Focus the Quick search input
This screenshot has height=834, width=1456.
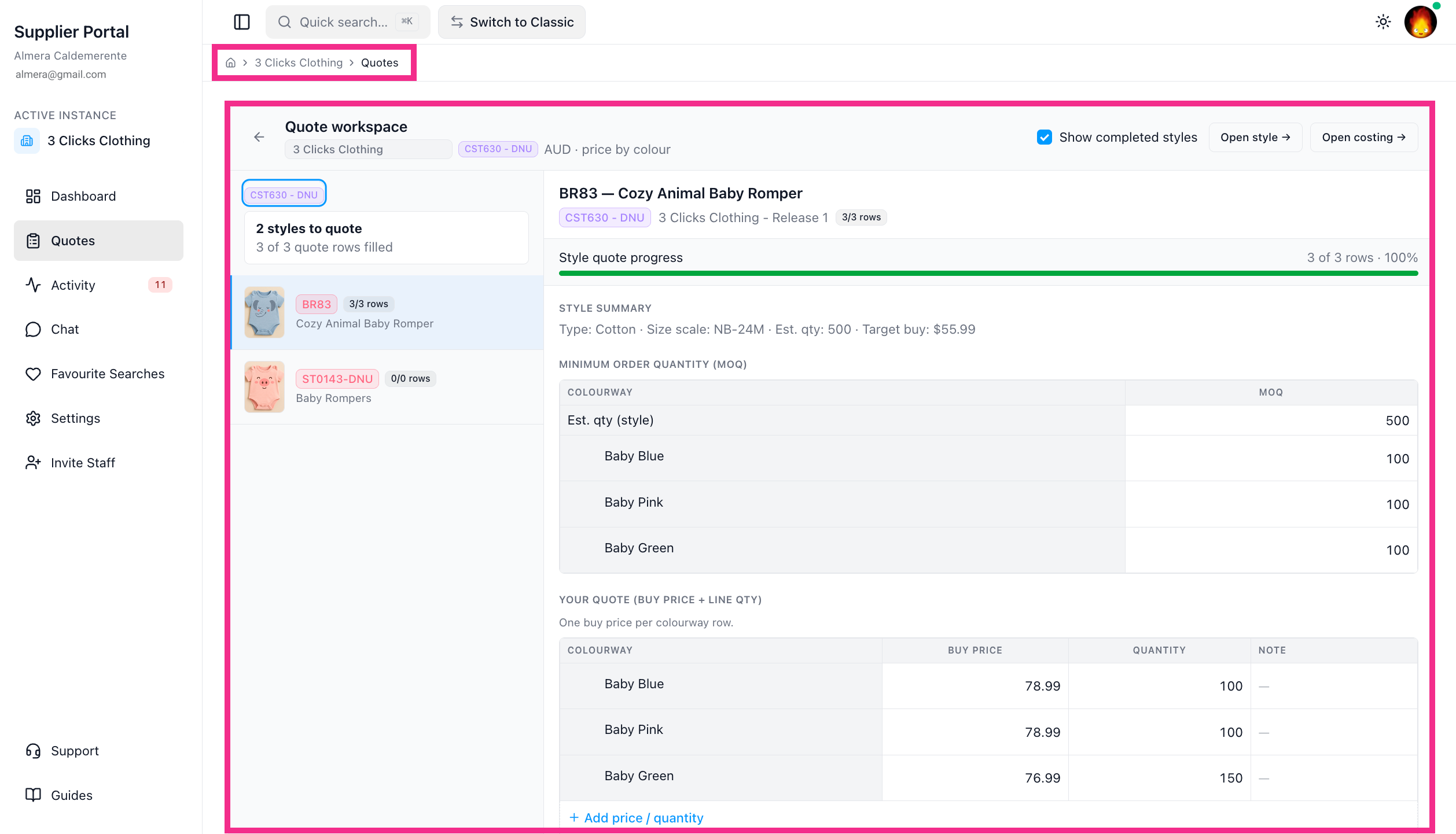[x=348, y=22]
